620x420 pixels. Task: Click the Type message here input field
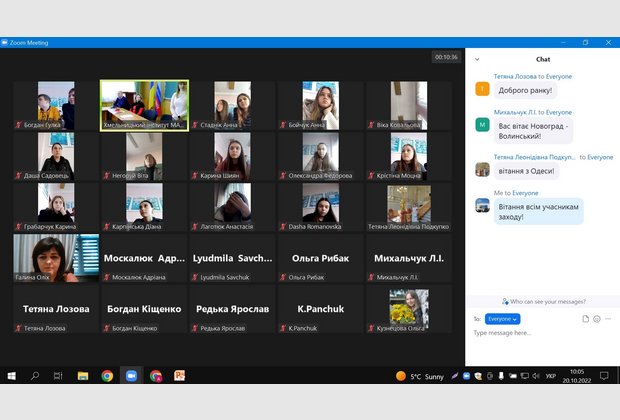[x=540, y=333]
